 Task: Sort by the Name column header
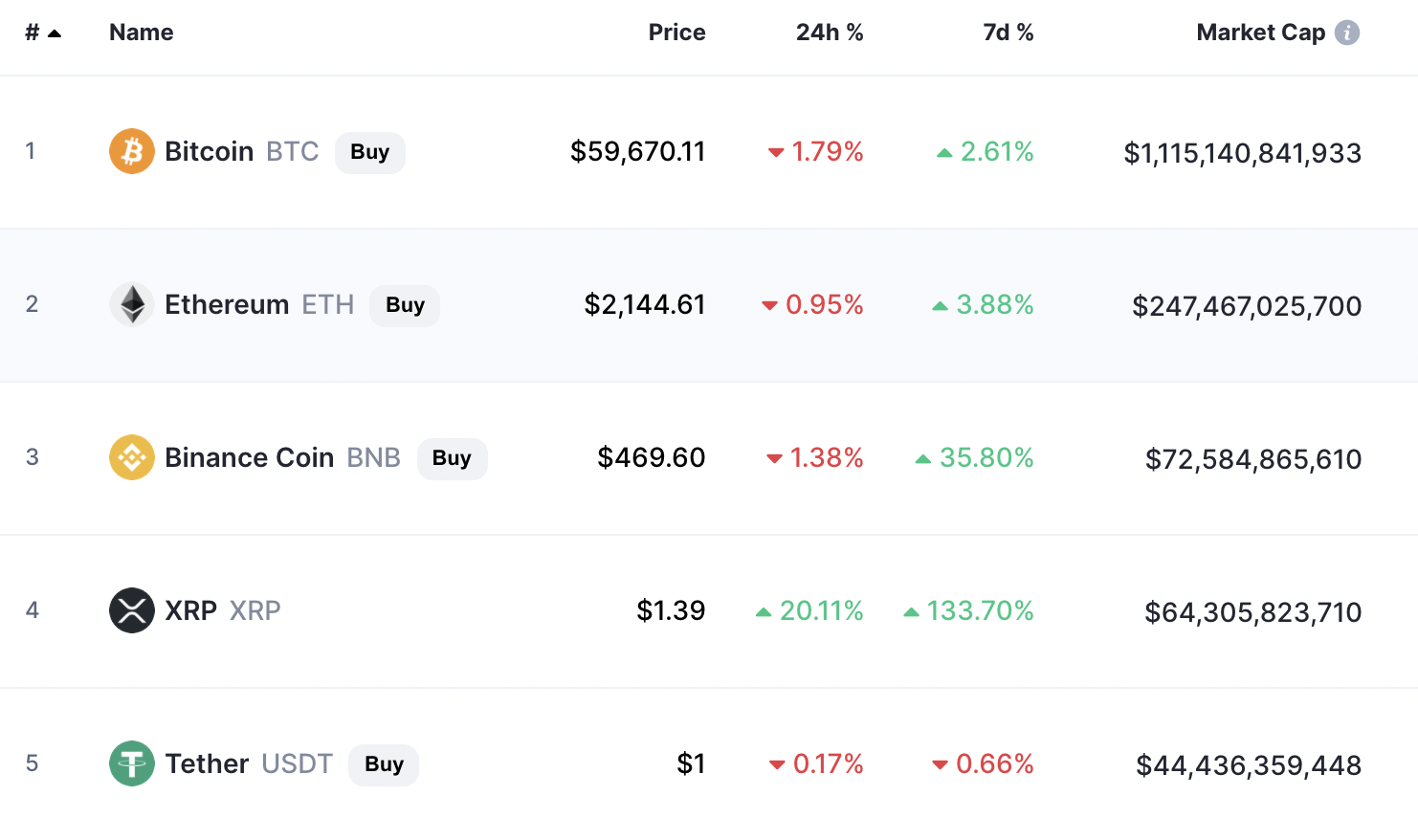(142, 33)
